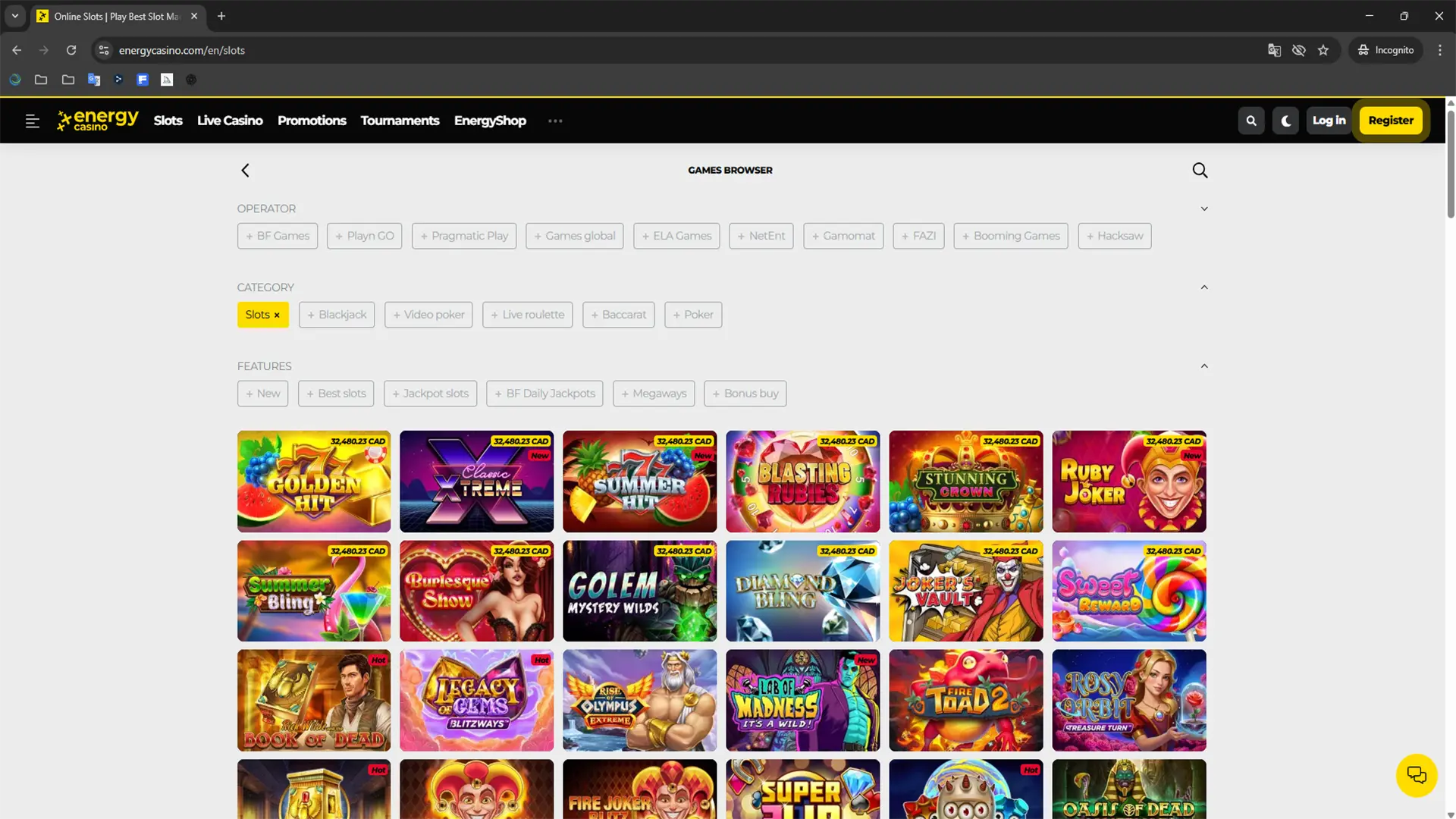Go to Live Casino menu
This screenshot has width=1456, height=819.
pyautogui.click(x=230, y=121)
